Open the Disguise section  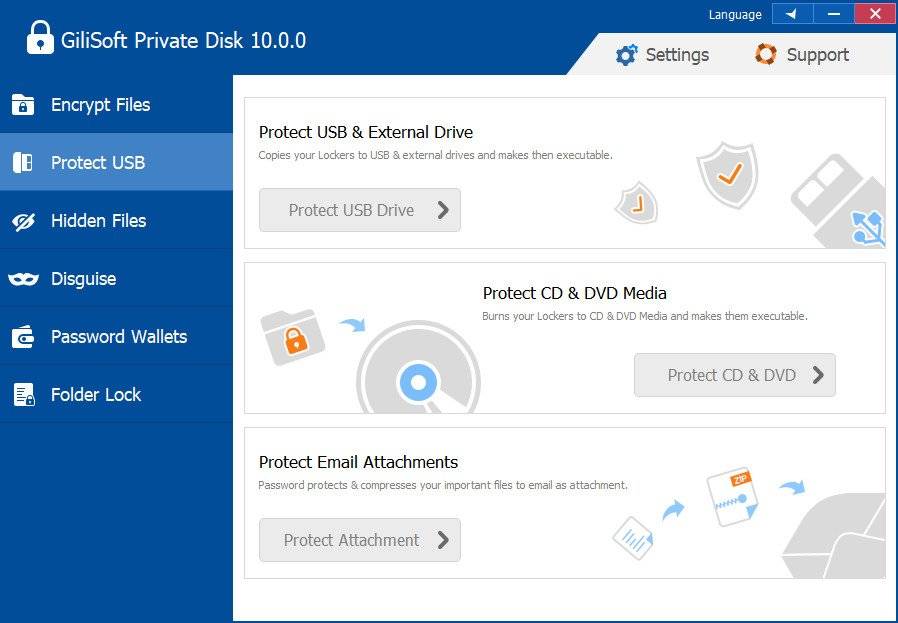click(116, 279)
